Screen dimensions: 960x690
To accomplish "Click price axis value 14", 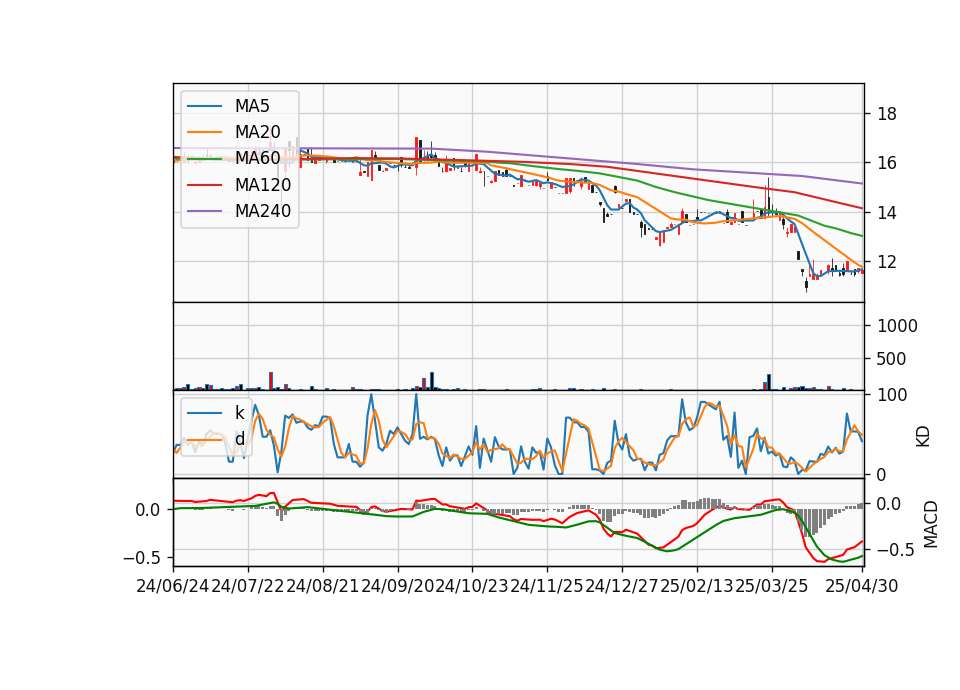I will 887,212.
